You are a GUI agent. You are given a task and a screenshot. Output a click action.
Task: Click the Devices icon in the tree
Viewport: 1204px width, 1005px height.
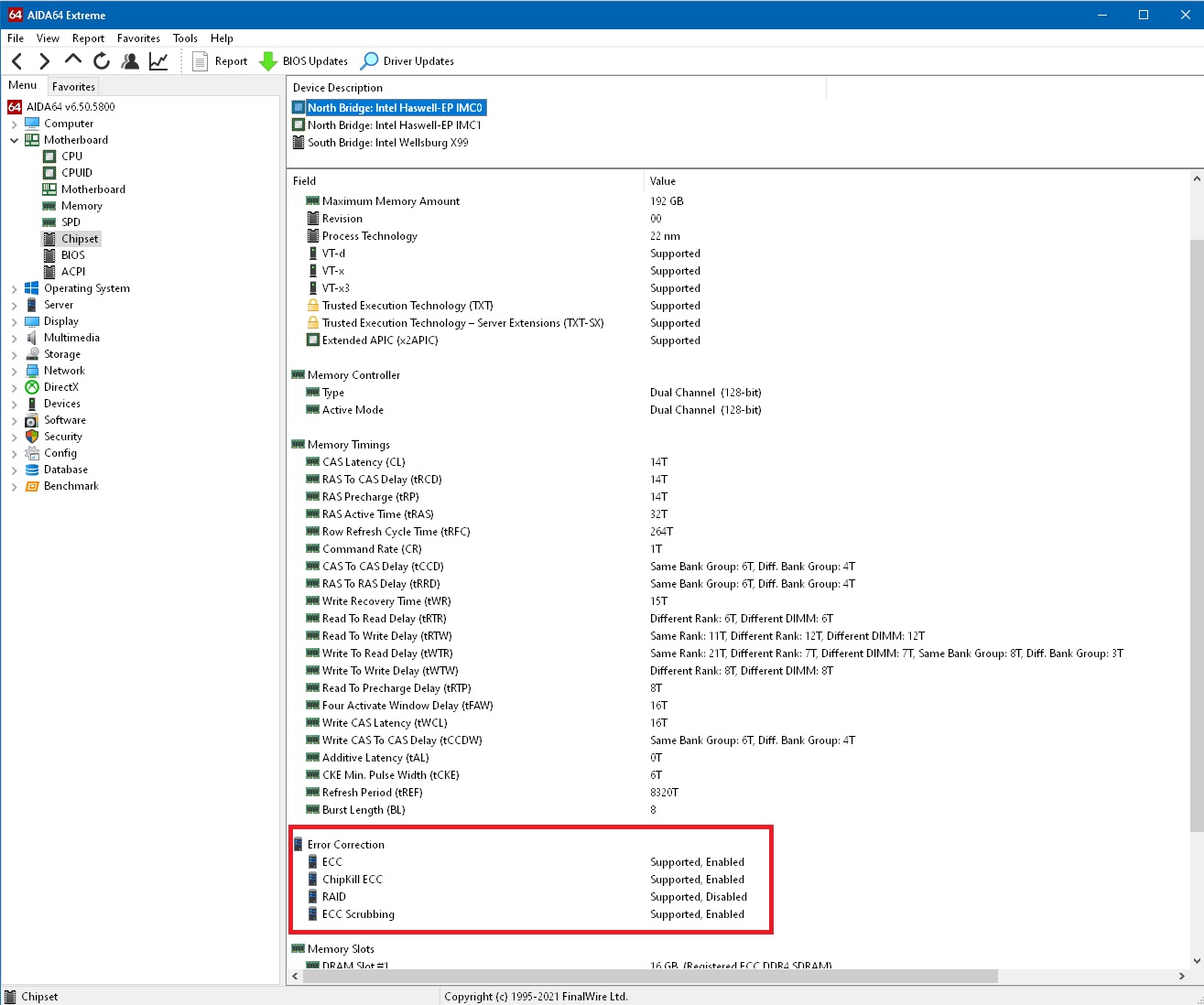click(32, 404)
